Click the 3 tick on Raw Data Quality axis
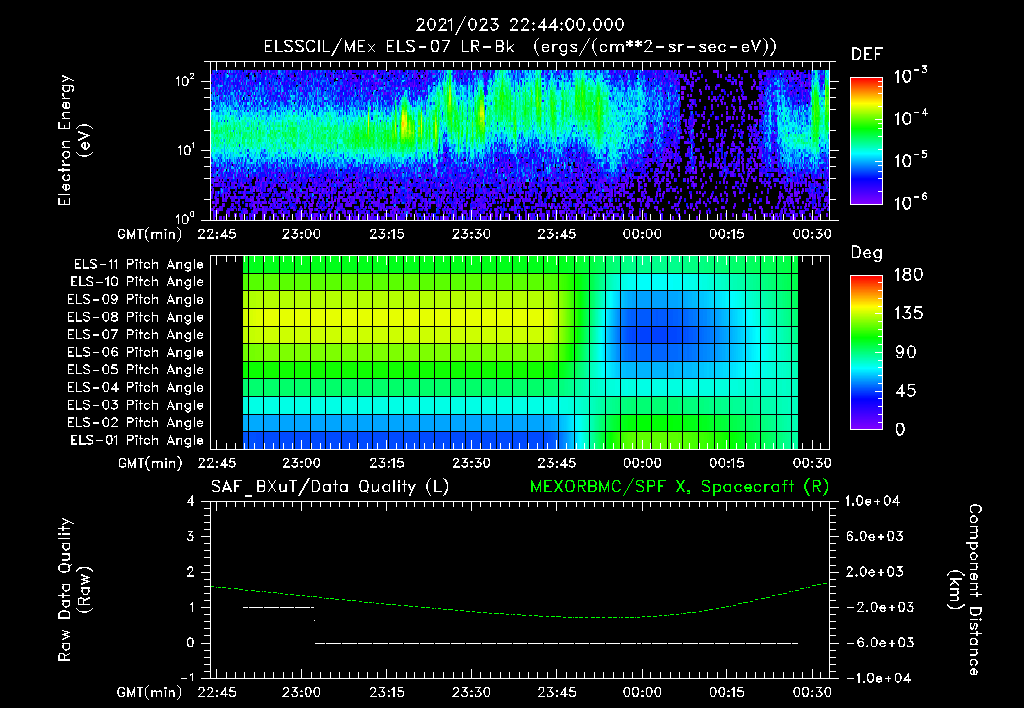This screenshot has width=1024, height=708. (x=191, y=536)
